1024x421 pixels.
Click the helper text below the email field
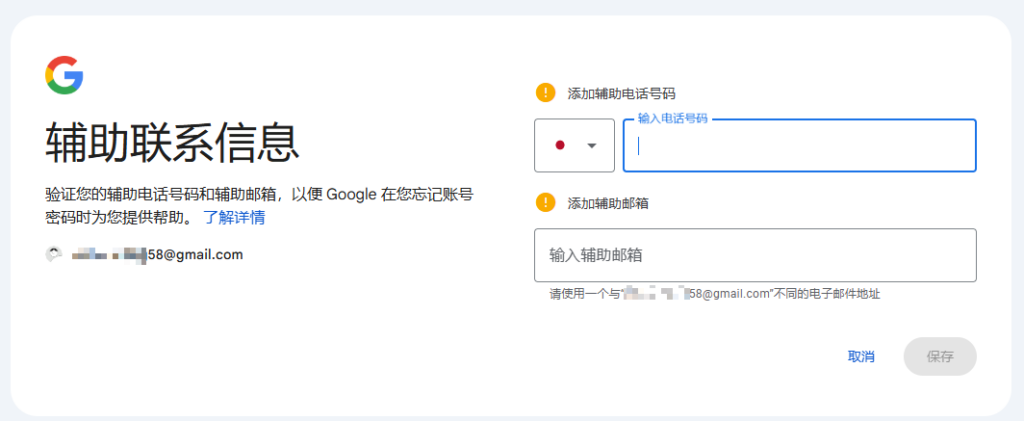(x=714, y=294)
